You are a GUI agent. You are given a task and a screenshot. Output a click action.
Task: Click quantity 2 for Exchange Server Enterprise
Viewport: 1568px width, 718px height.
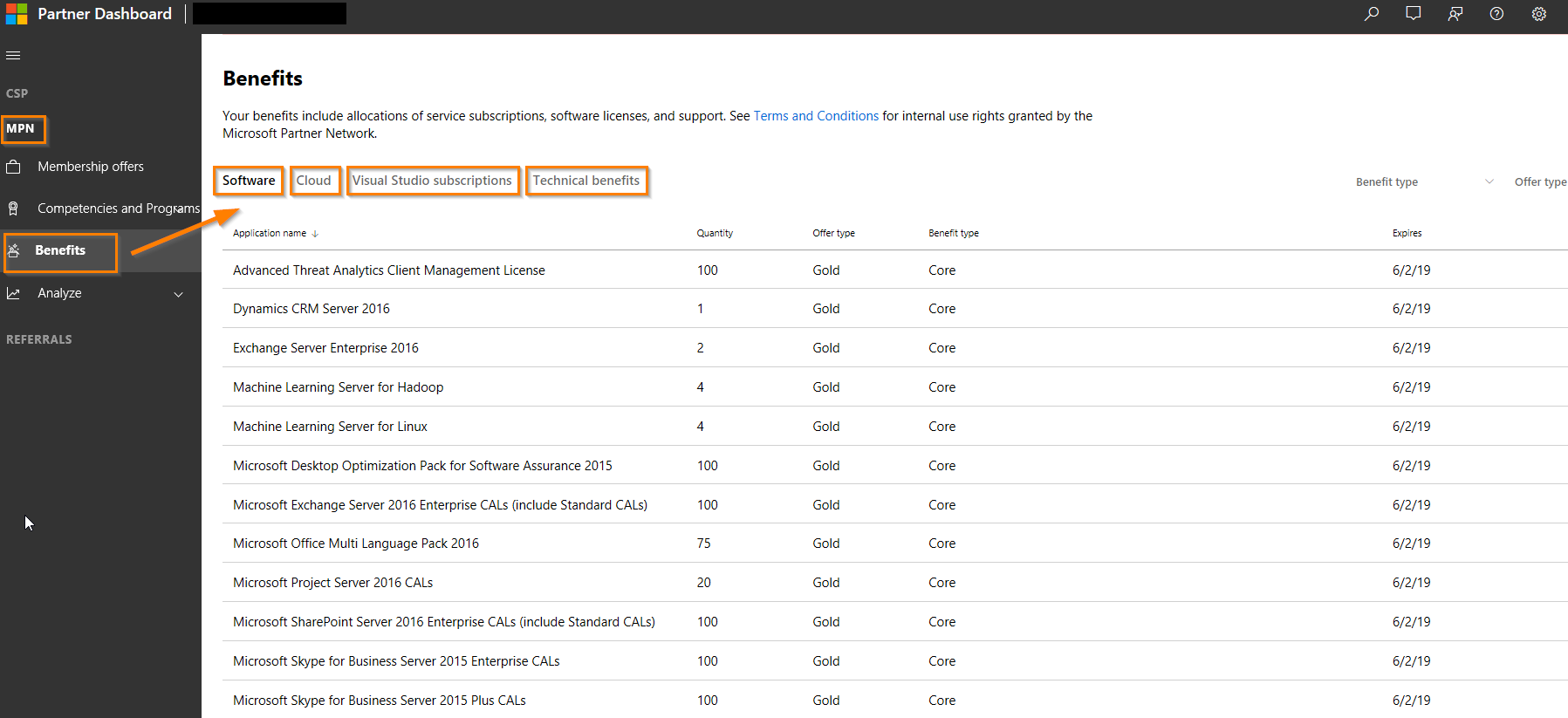[x=701, y=348]
